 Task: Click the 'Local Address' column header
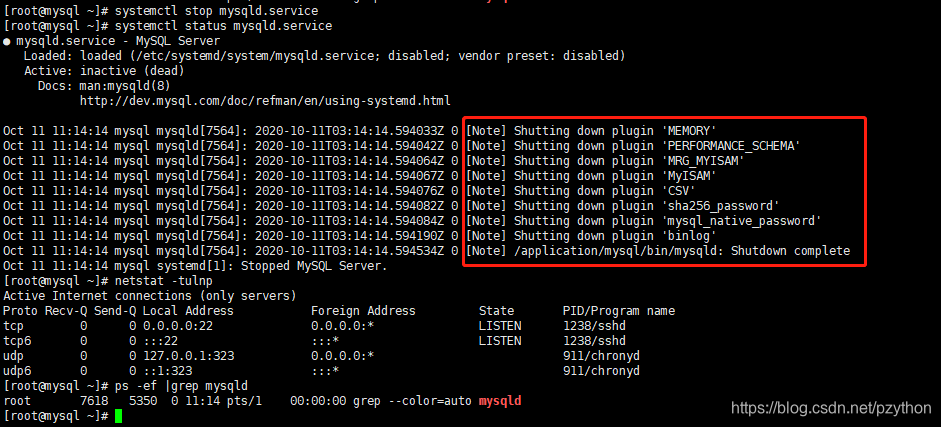click(x=188, y=311)
